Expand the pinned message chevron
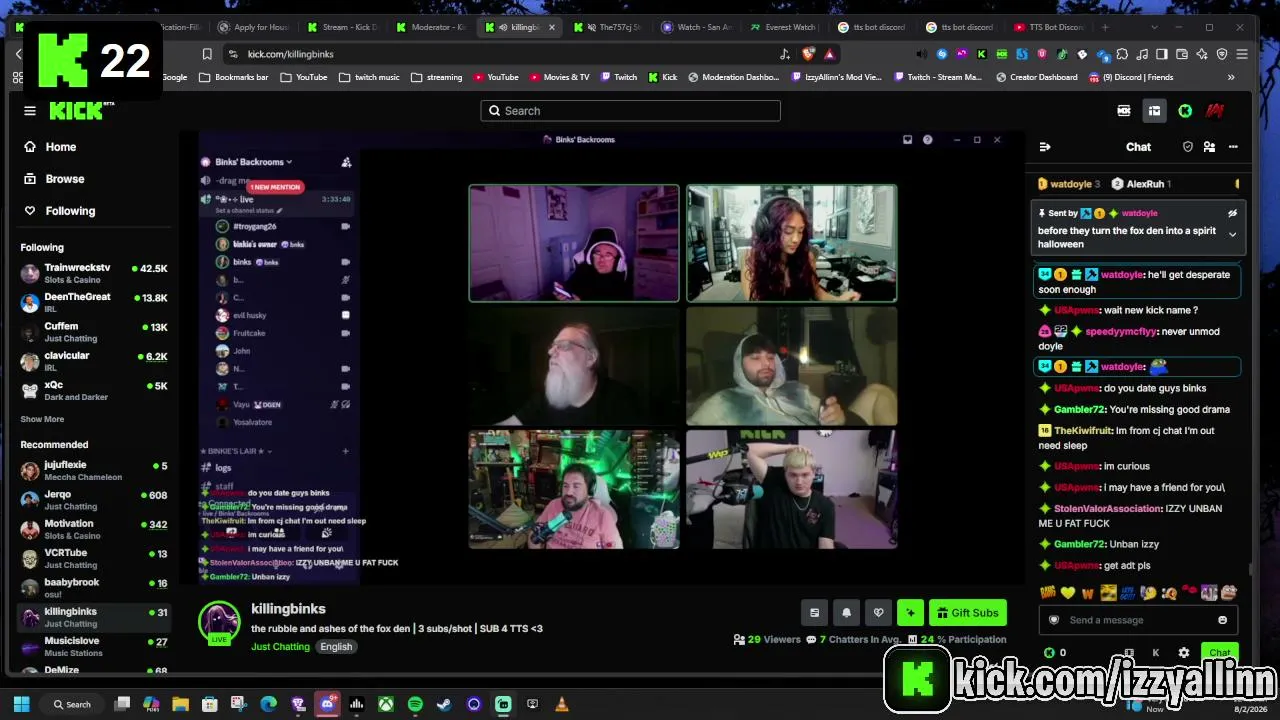This screenshot has height=720, width=1280. click(1232, 234)
